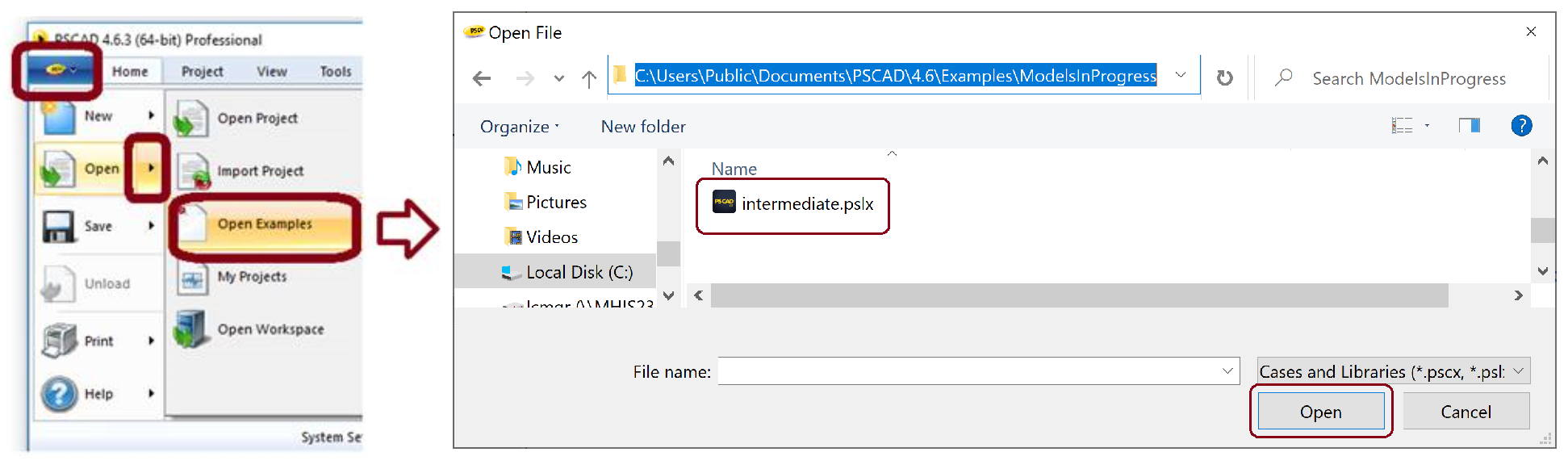Open the Cases and Libraries file type dropdown
The image size is (1568, 473).
tap(1394, 371)
